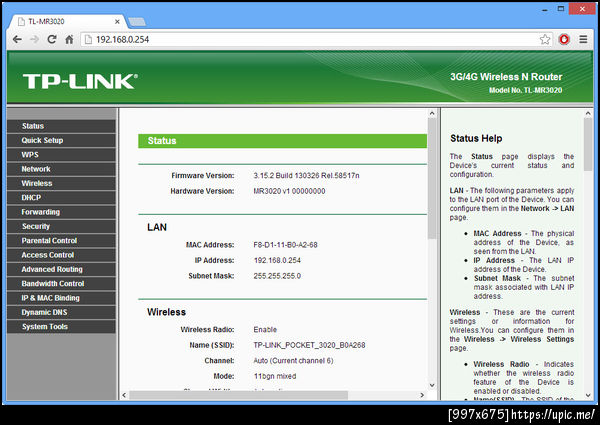Click LAN IP address 192.168.0.254 value

tap(277, 261)
